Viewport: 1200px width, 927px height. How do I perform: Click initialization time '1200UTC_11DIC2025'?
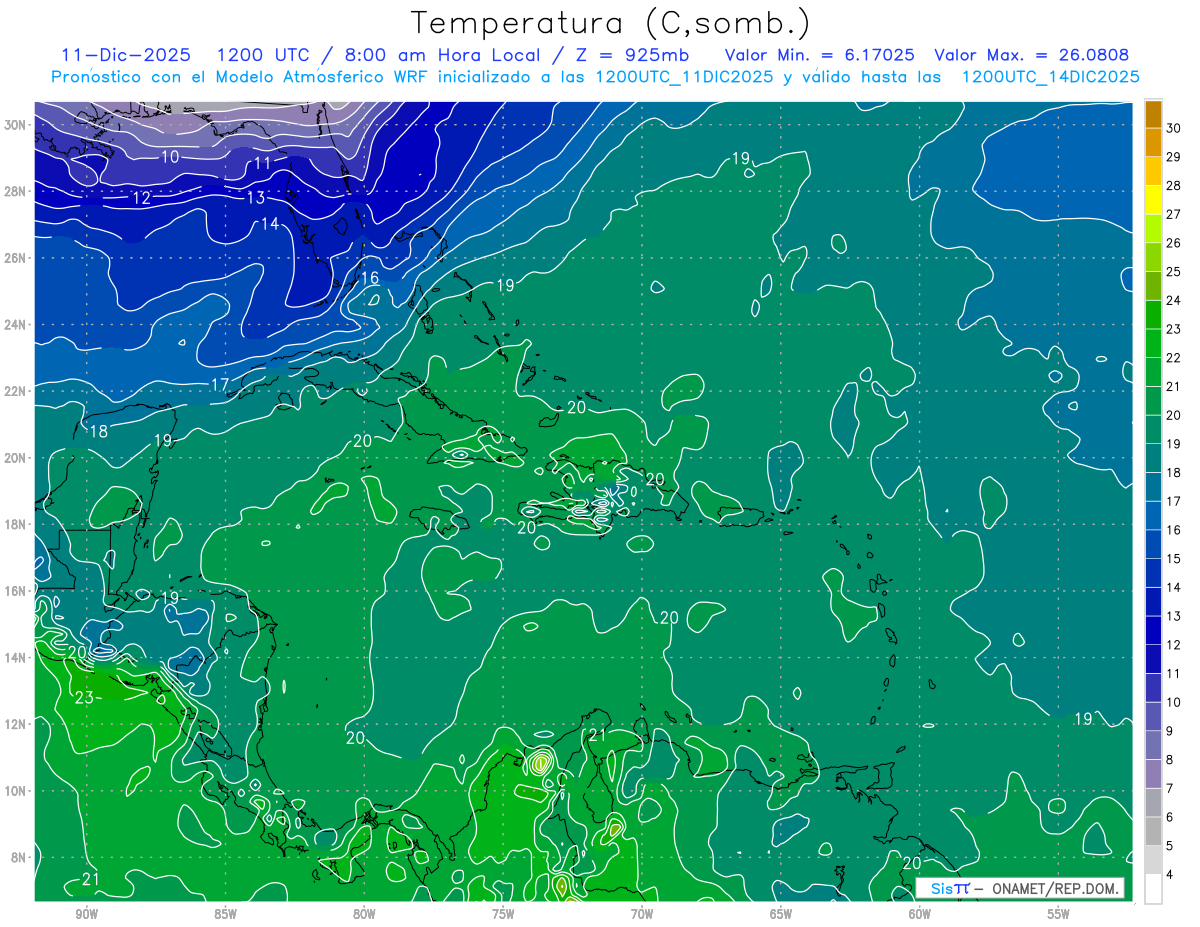pyautogui.click(x=684, y=77)
